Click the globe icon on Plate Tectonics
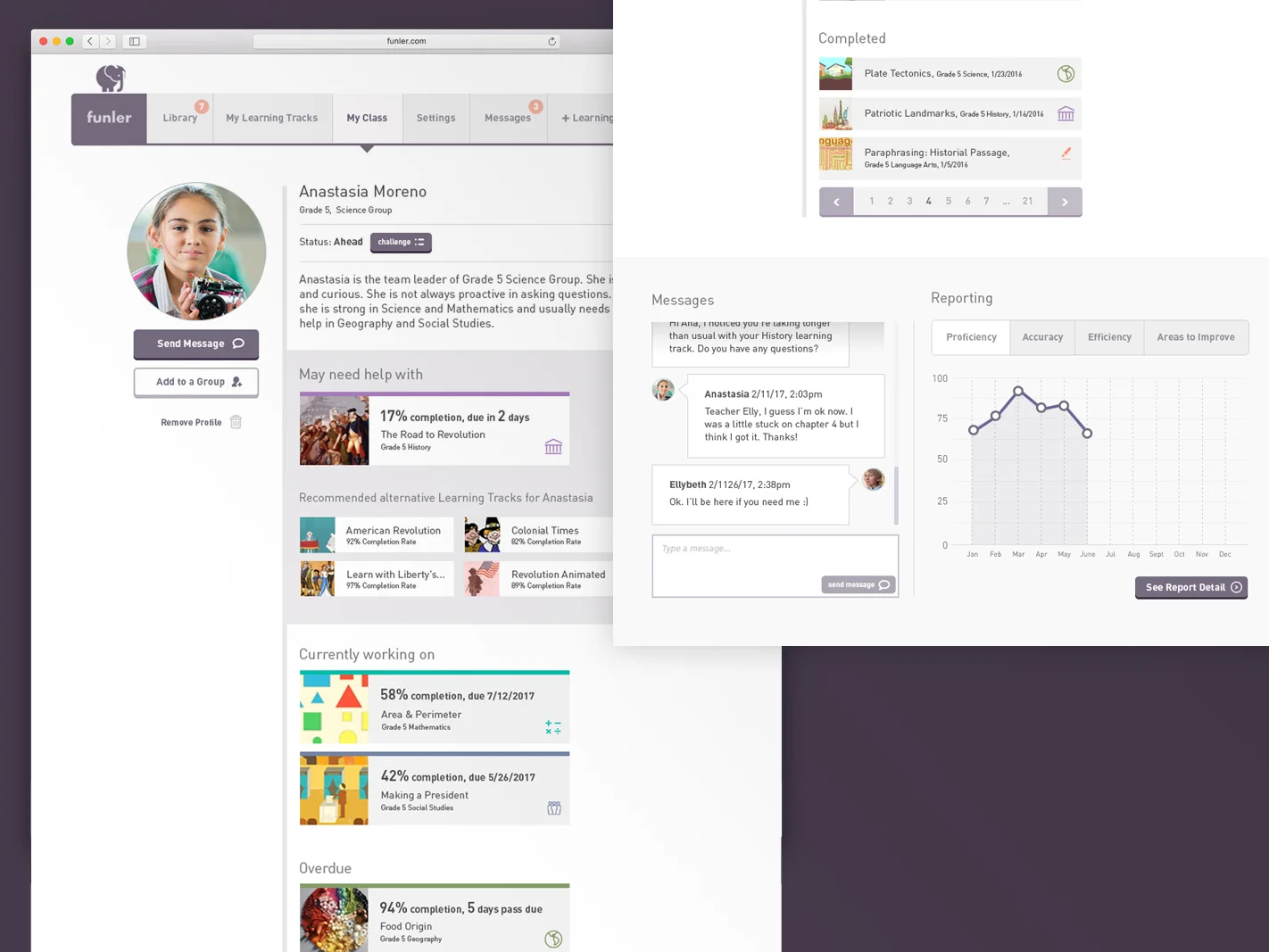Viewport: 1269px width, 952px height. [x=1066, y=74]
